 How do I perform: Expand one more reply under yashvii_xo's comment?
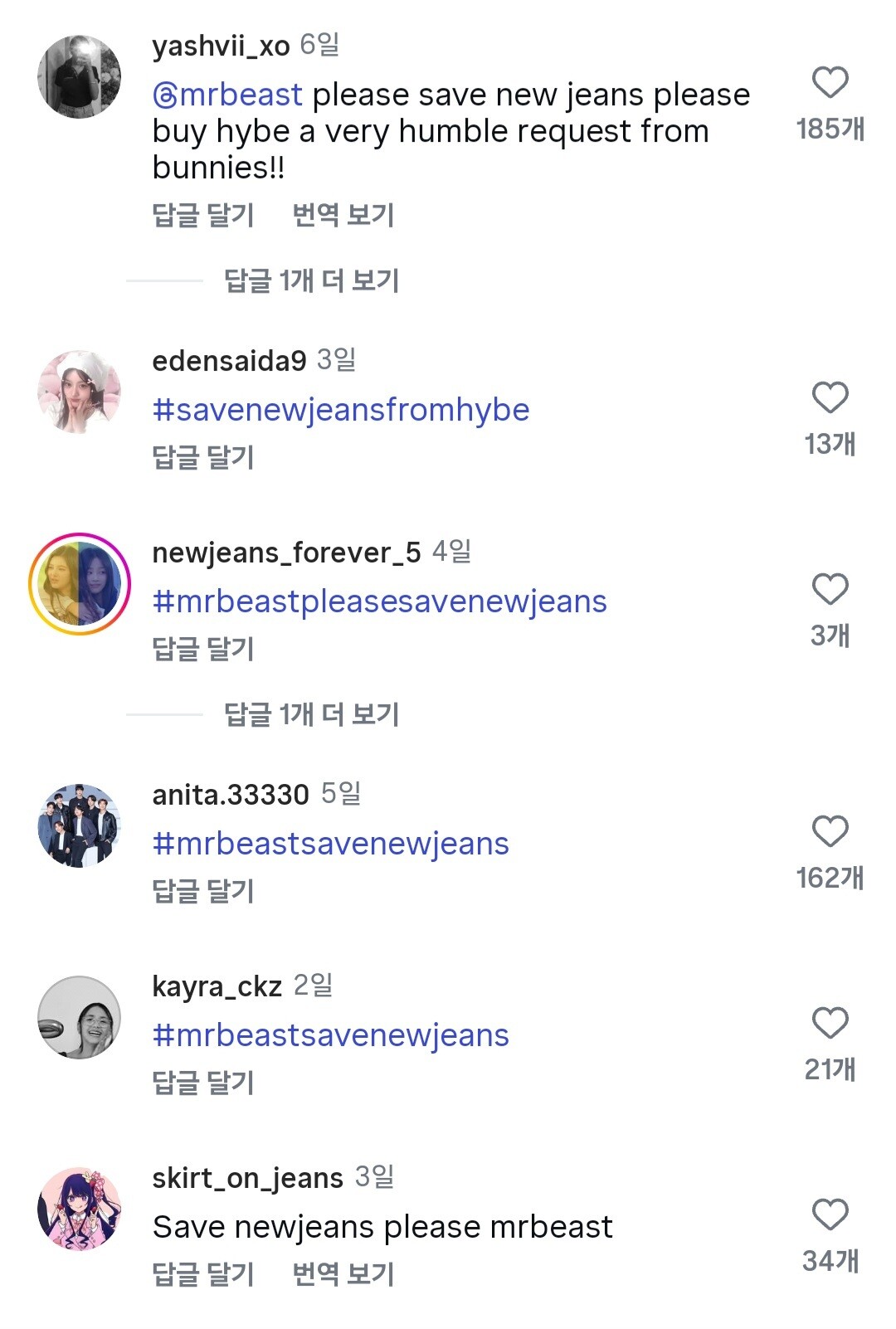pos(311,281)
